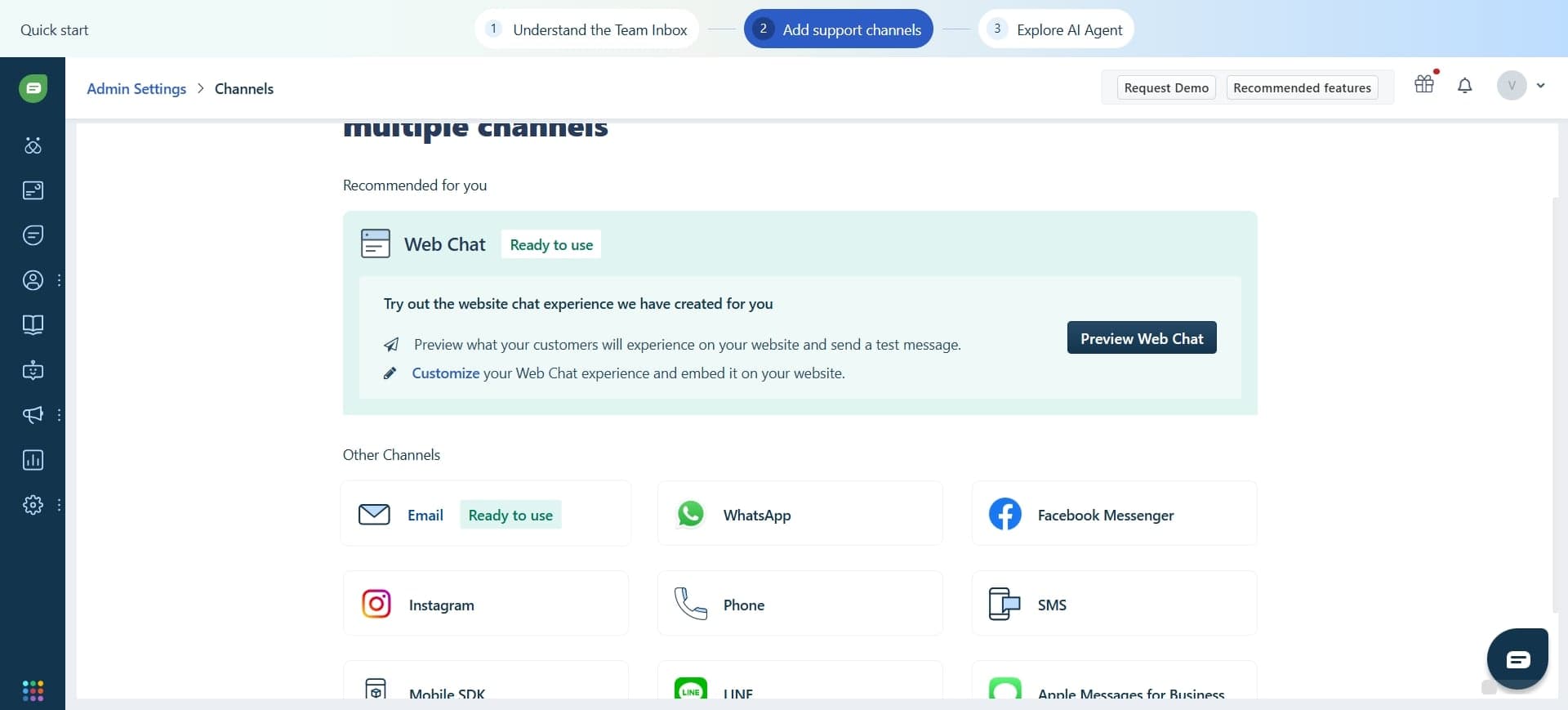Expand campaigns submenu dots
1568x710 pixels.
tap(59, 415)
